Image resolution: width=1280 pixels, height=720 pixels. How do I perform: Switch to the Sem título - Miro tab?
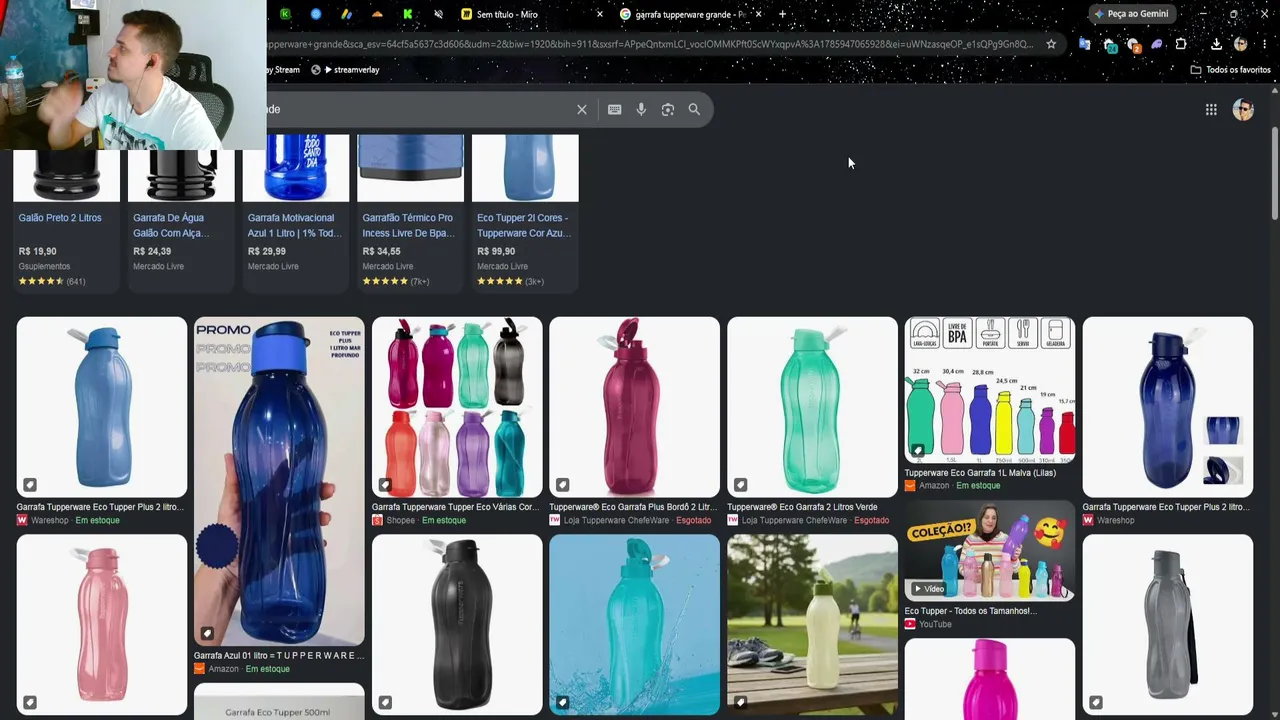pyautogui.click(x=530, y=14)
